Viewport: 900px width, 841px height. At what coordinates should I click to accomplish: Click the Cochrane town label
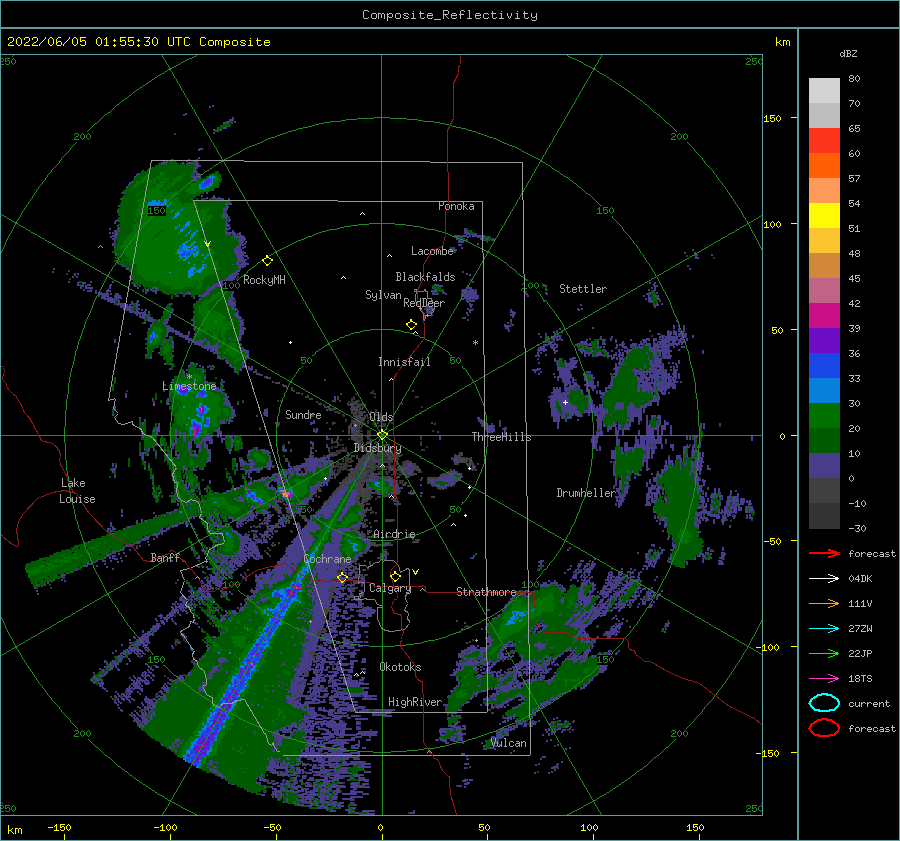point(327,559)
